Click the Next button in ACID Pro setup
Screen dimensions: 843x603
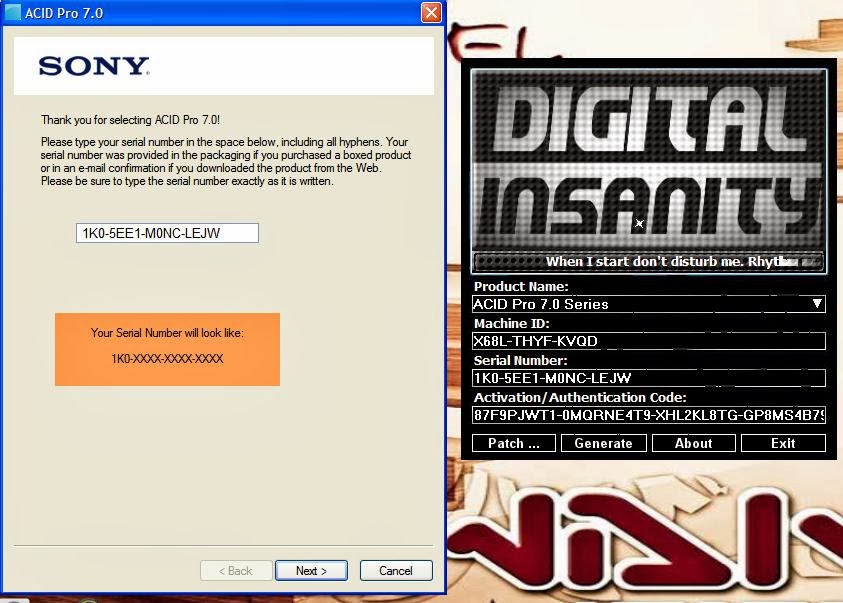click(311, 570)
